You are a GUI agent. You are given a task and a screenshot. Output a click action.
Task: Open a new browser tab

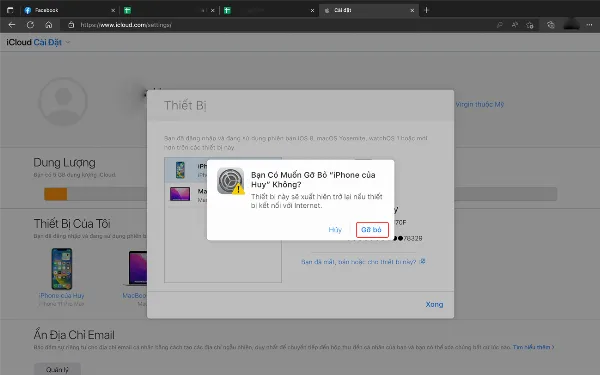point(427,10)
